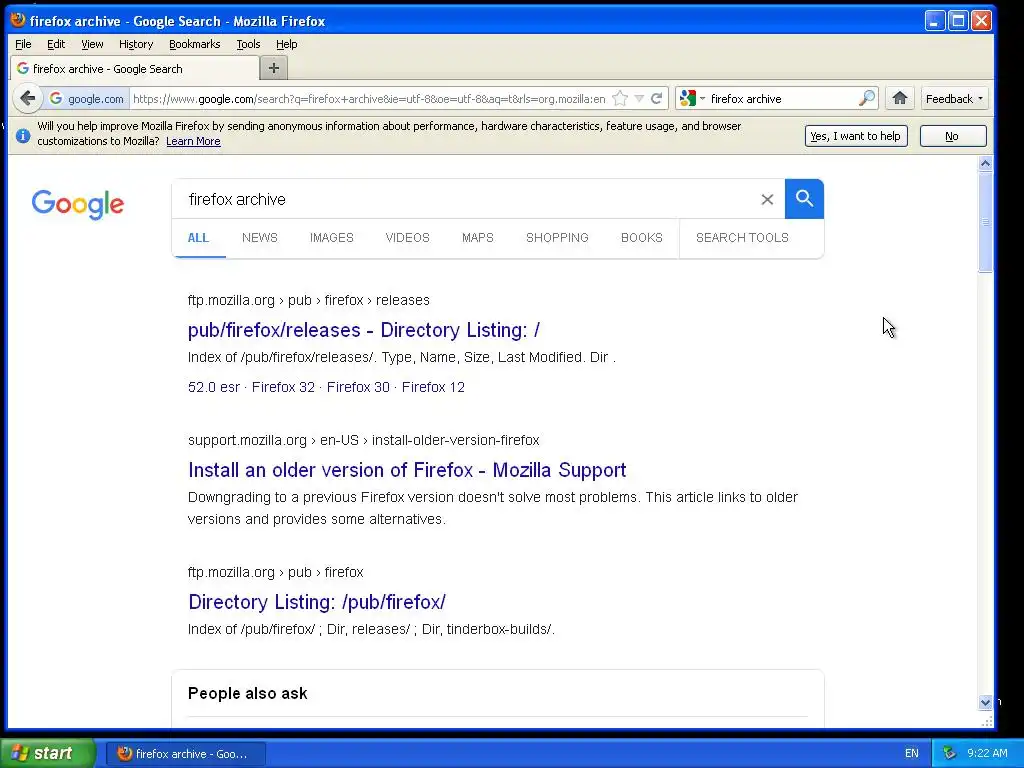
Task: Open the Learn More link
Action: [193, 141]
